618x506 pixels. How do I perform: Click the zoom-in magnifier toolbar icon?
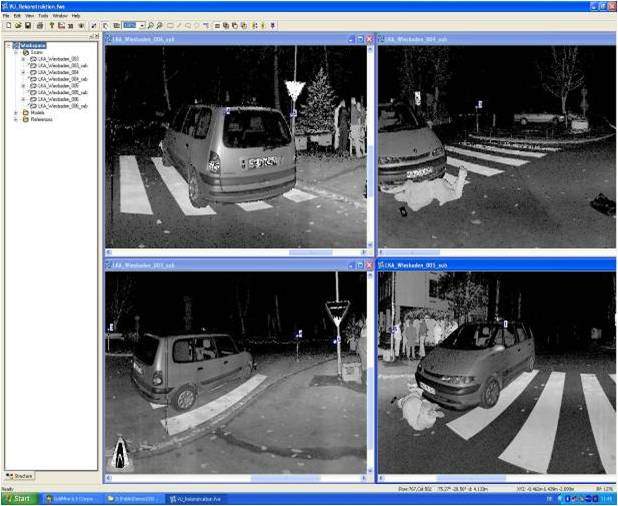pyautogui.click(x=150, y=25)
